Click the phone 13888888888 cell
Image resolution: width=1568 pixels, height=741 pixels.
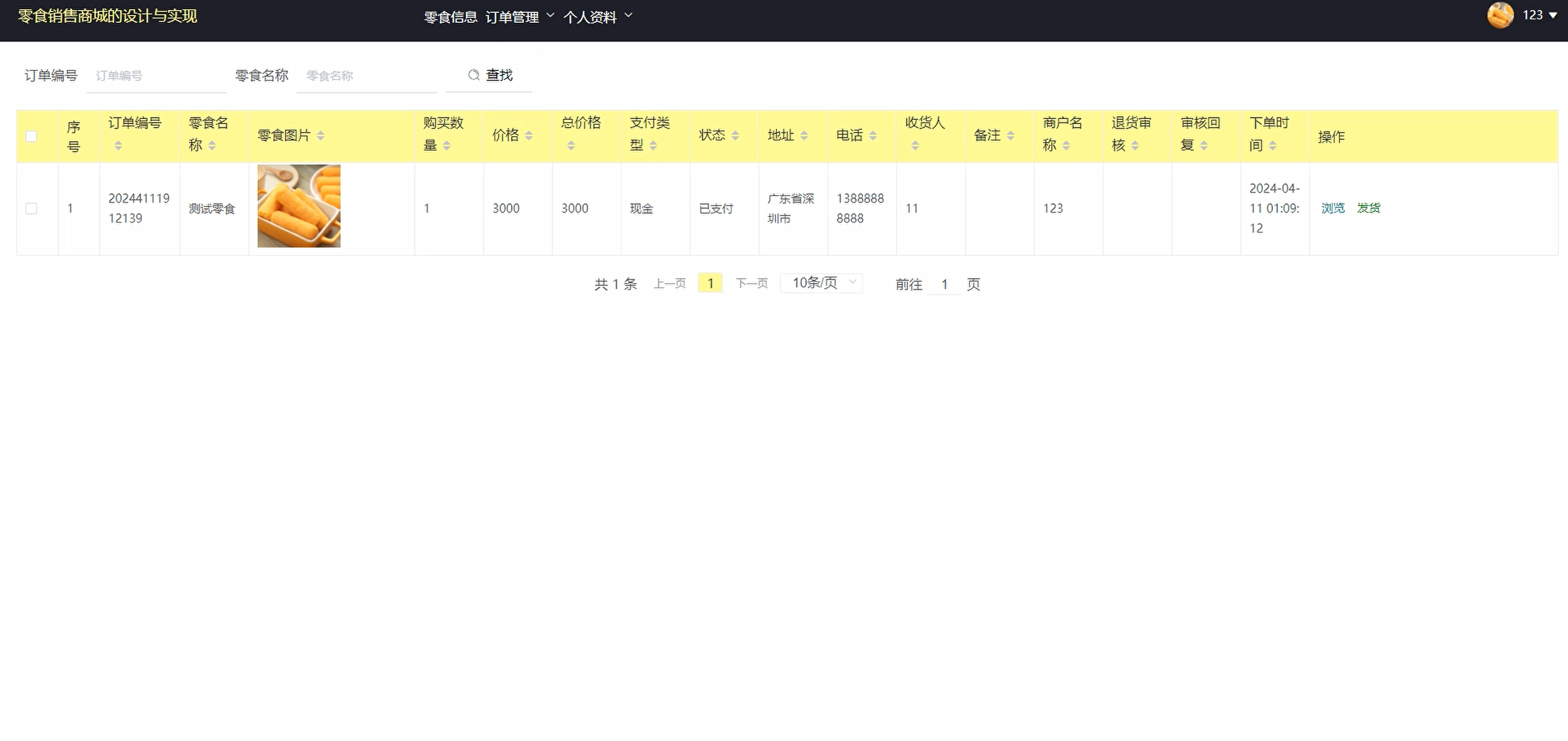click(x=860, y=208)
